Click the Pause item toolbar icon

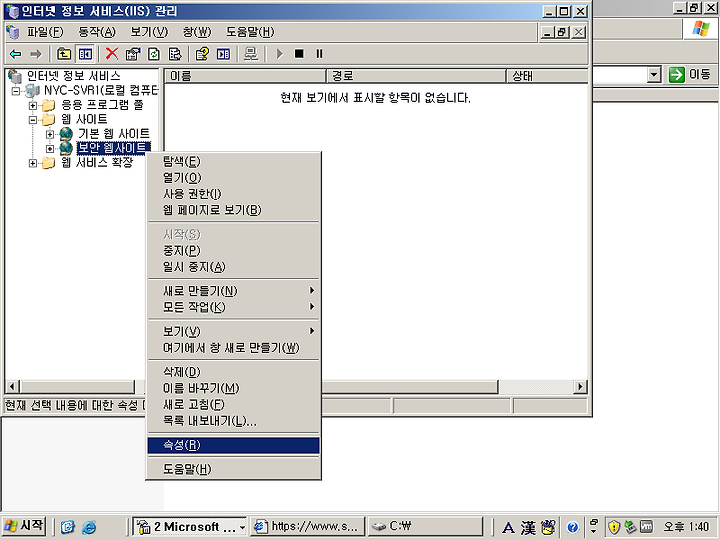320,54
